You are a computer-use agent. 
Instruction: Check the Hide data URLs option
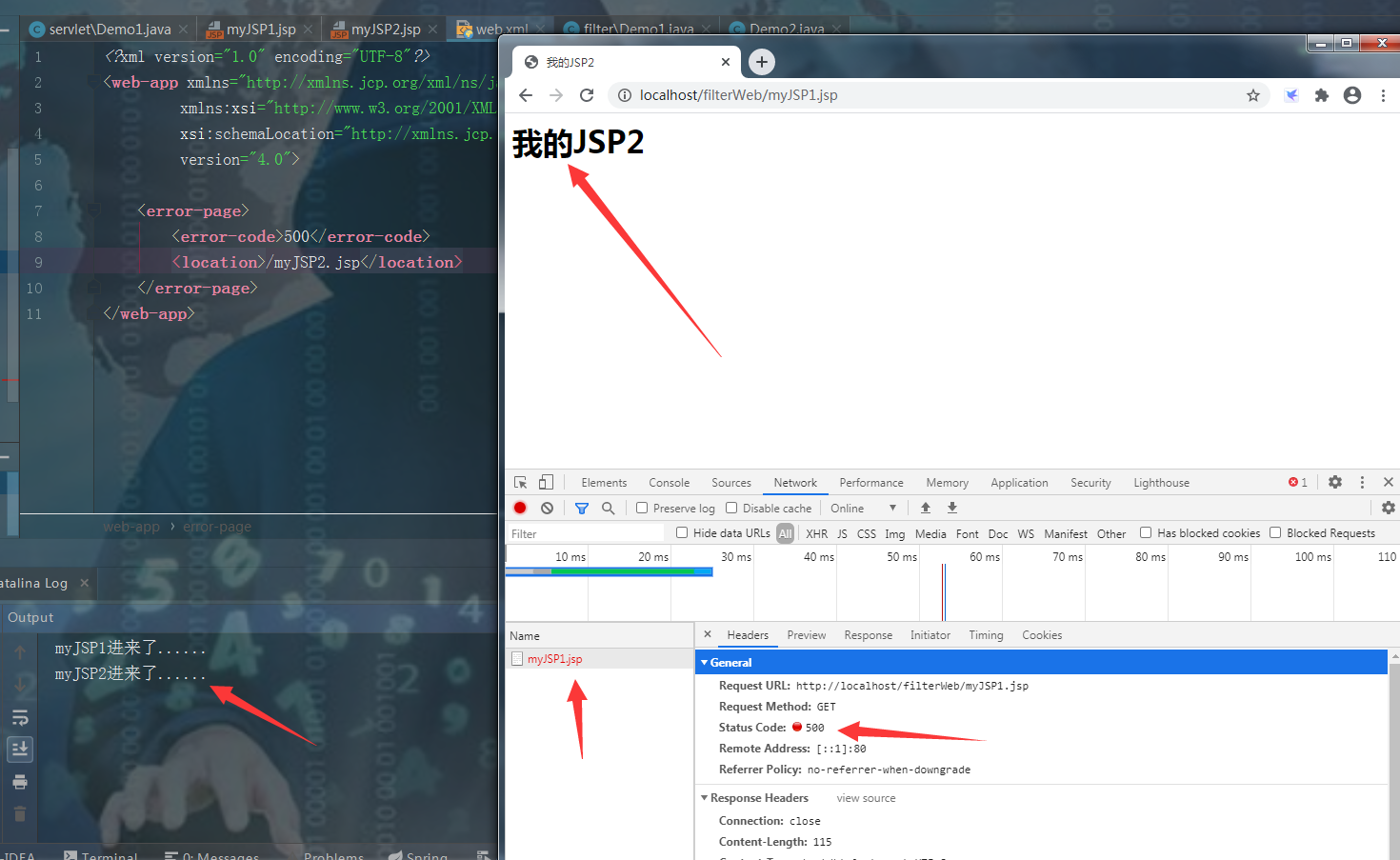pyautogui.click(x=682, y=532)
